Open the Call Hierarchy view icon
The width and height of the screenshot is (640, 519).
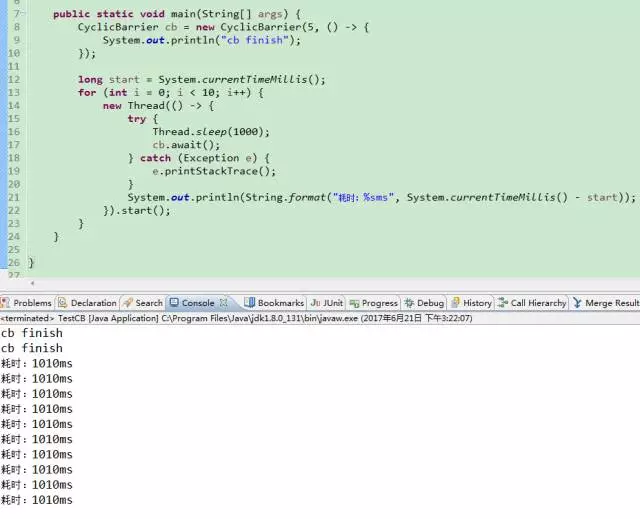click(503, 303)
